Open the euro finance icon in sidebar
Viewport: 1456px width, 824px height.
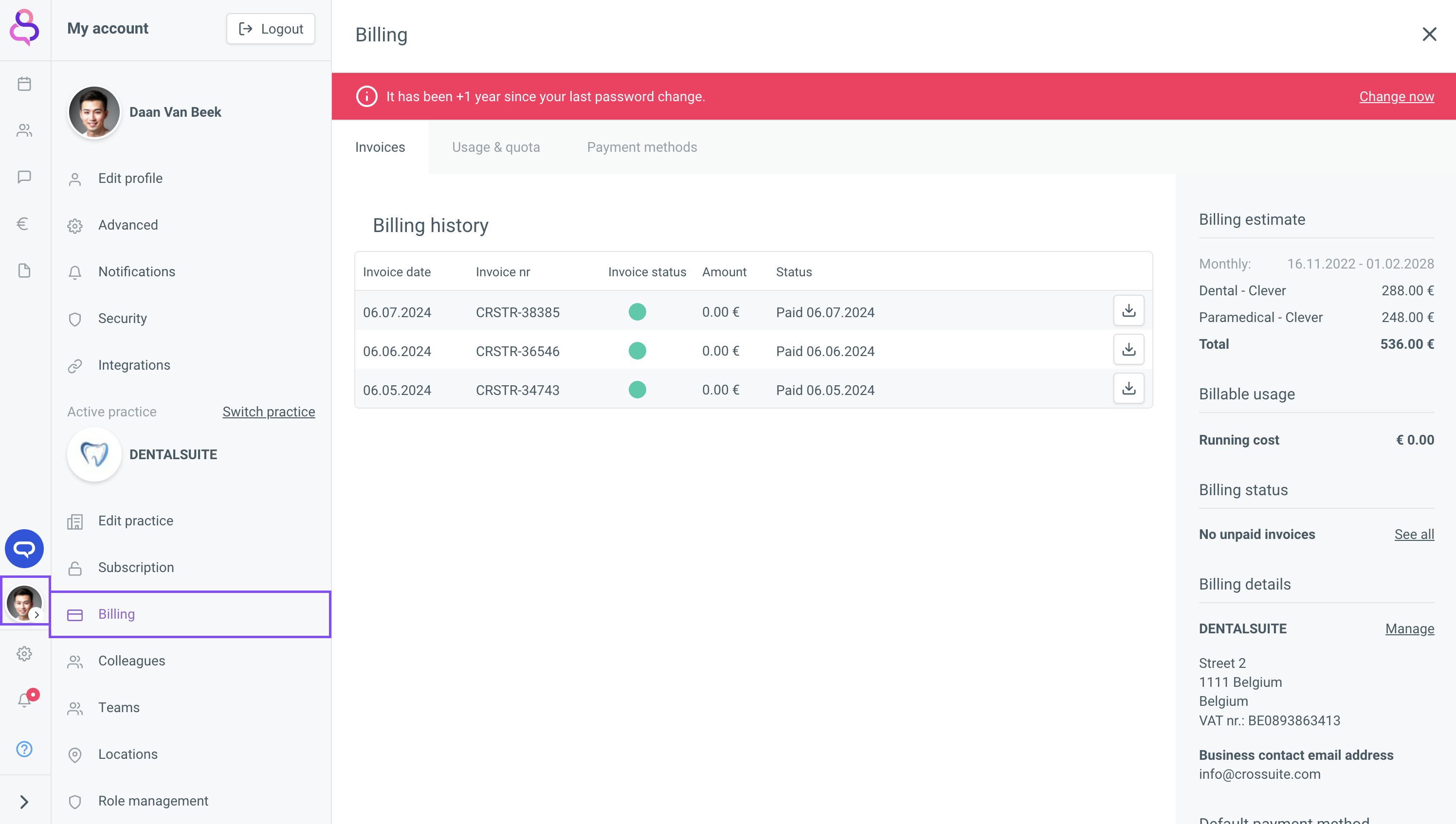pyautogui.click(x=23, y=224)
